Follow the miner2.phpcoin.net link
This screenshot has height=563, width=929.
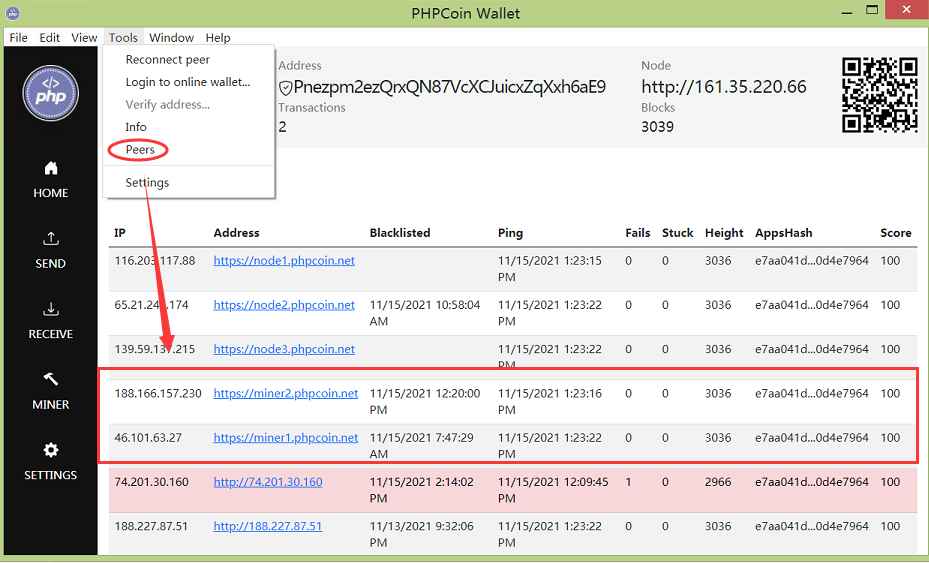tap(286, 394)
